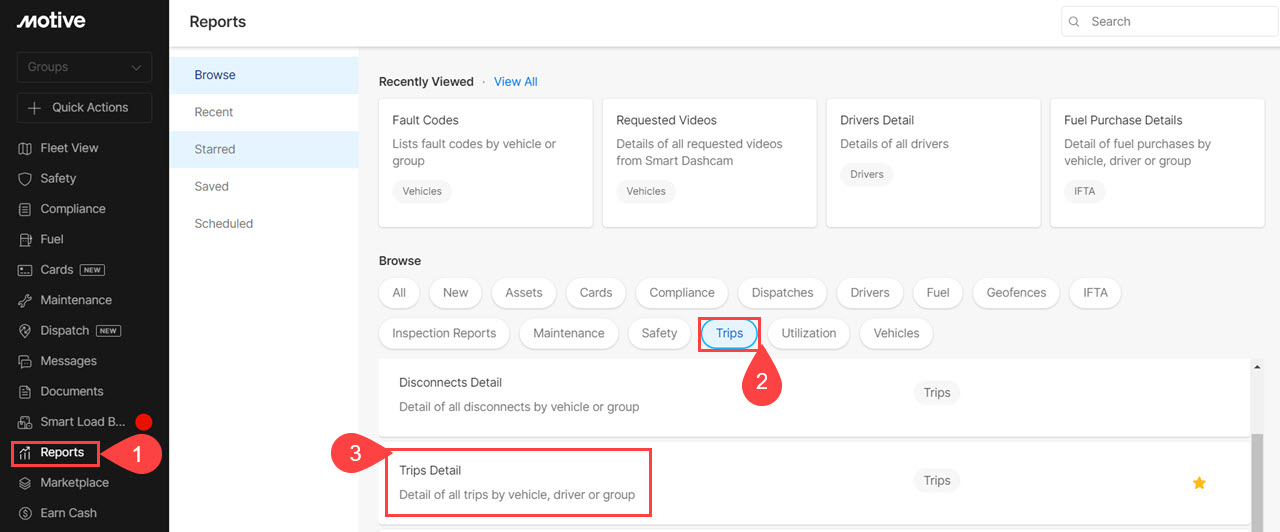Open the Fault Codes report card
The height and width of the screenshot is (532, 1280).
485,162
